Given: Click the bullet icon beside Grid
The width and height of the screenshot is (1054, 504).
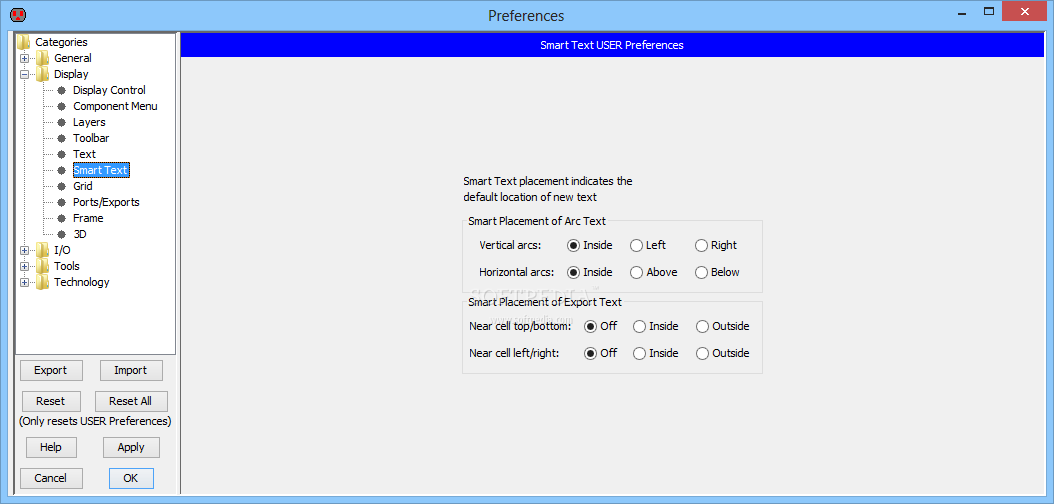Looking at the screenshot, I should tap(62, 186).
